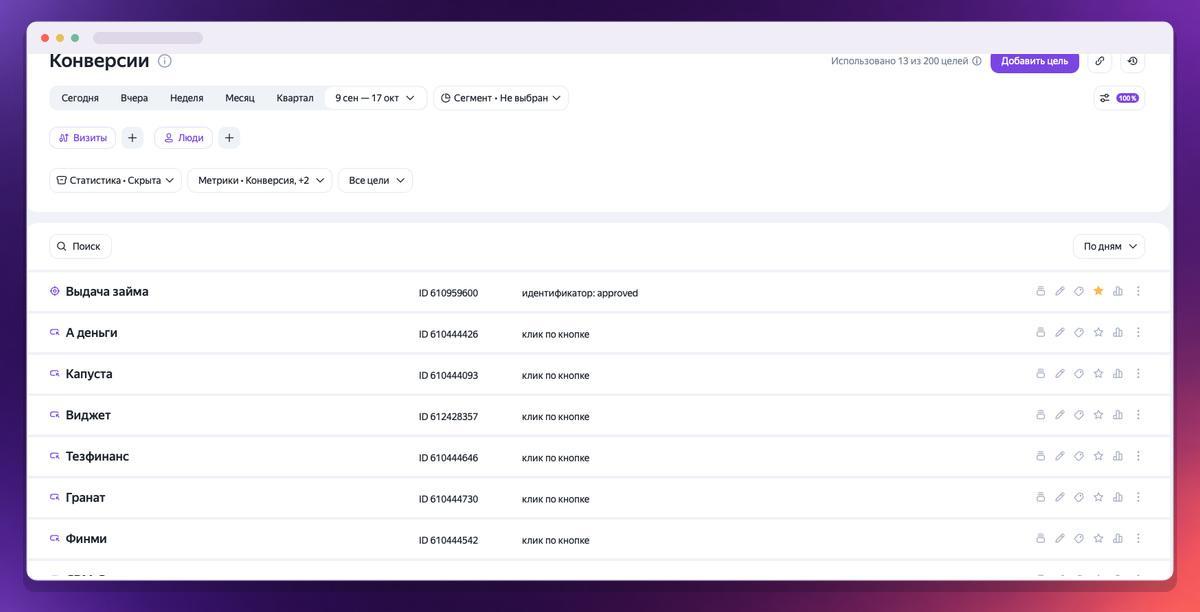Mark Капуста goal as favorite
The height and width of the screenshot is (612, 1200).
tap(1098, 374)
